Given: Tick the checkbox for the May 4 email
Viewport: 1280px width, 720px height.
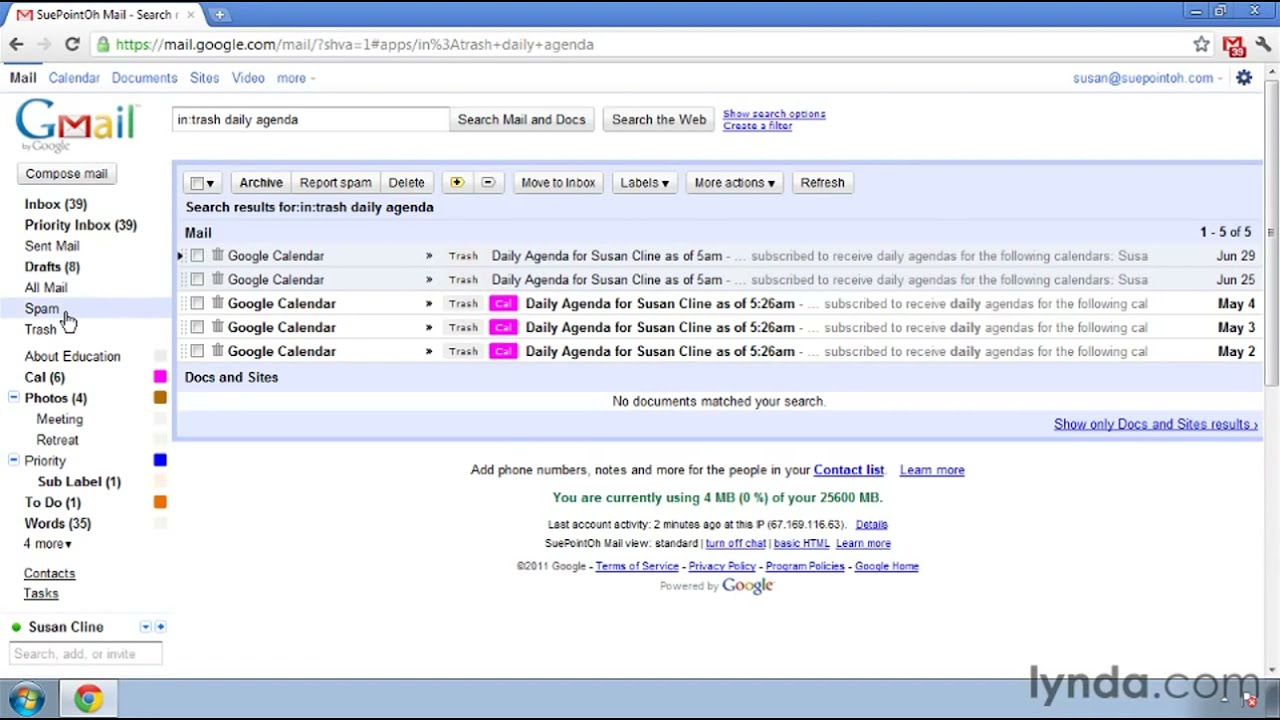Looking at the screenshot, I should pos(197,304).
